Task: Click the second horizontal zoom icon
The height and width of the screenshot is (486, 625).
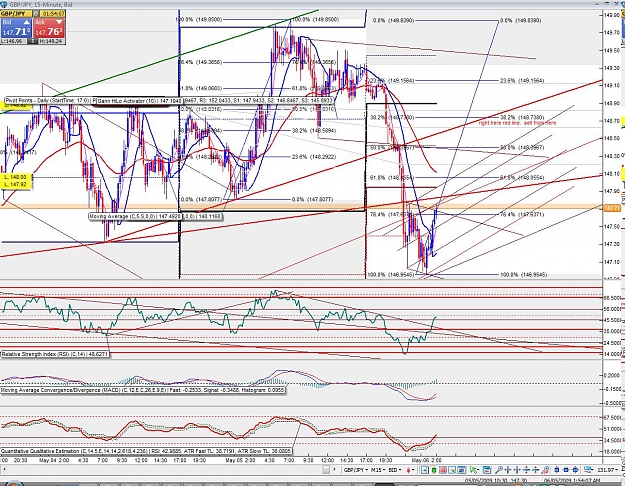Action: point(517,470)
